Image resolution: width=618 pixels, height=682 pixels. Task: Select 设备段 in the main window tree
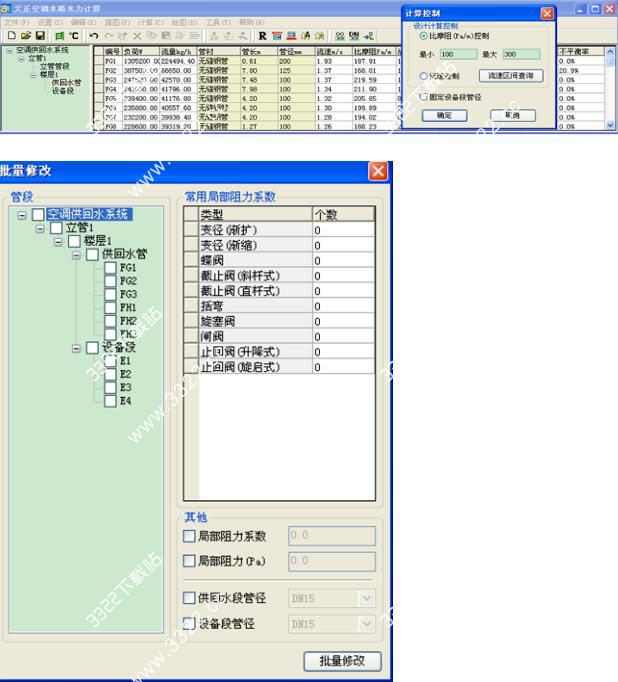pyautogui.click(x=63, y=90)
